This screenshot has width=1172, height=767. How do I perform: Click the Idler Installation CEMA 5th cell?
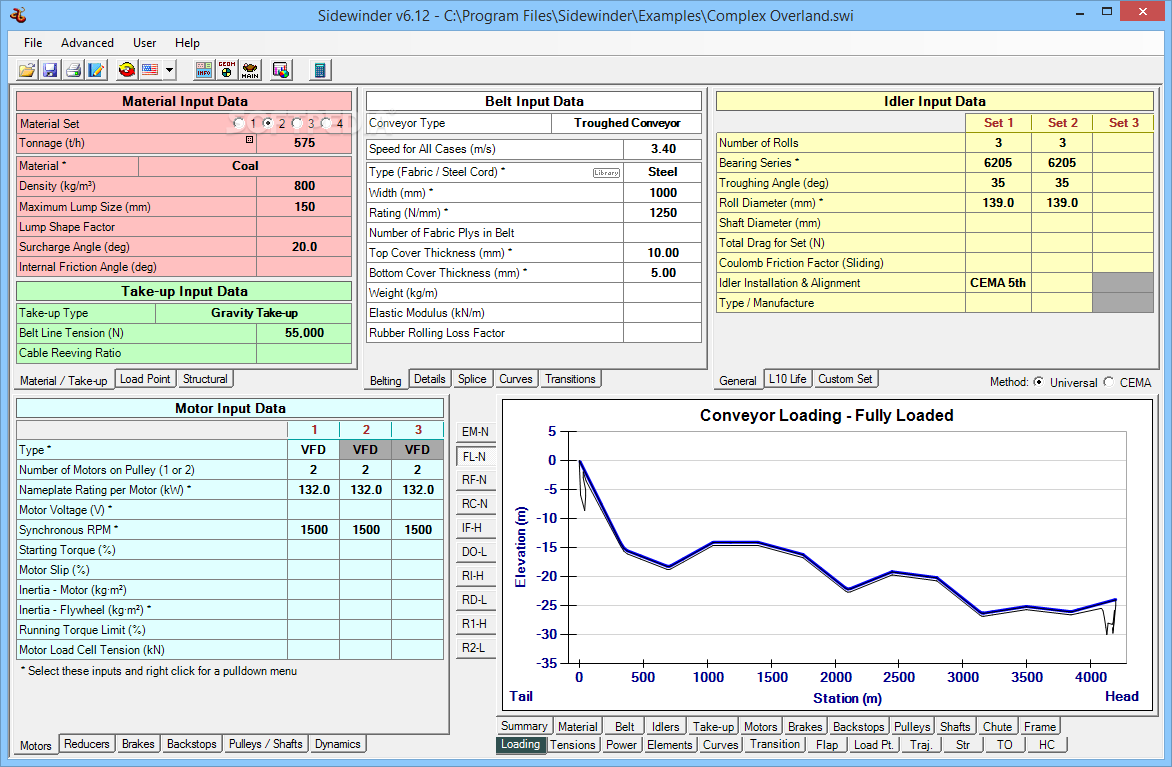998,283
